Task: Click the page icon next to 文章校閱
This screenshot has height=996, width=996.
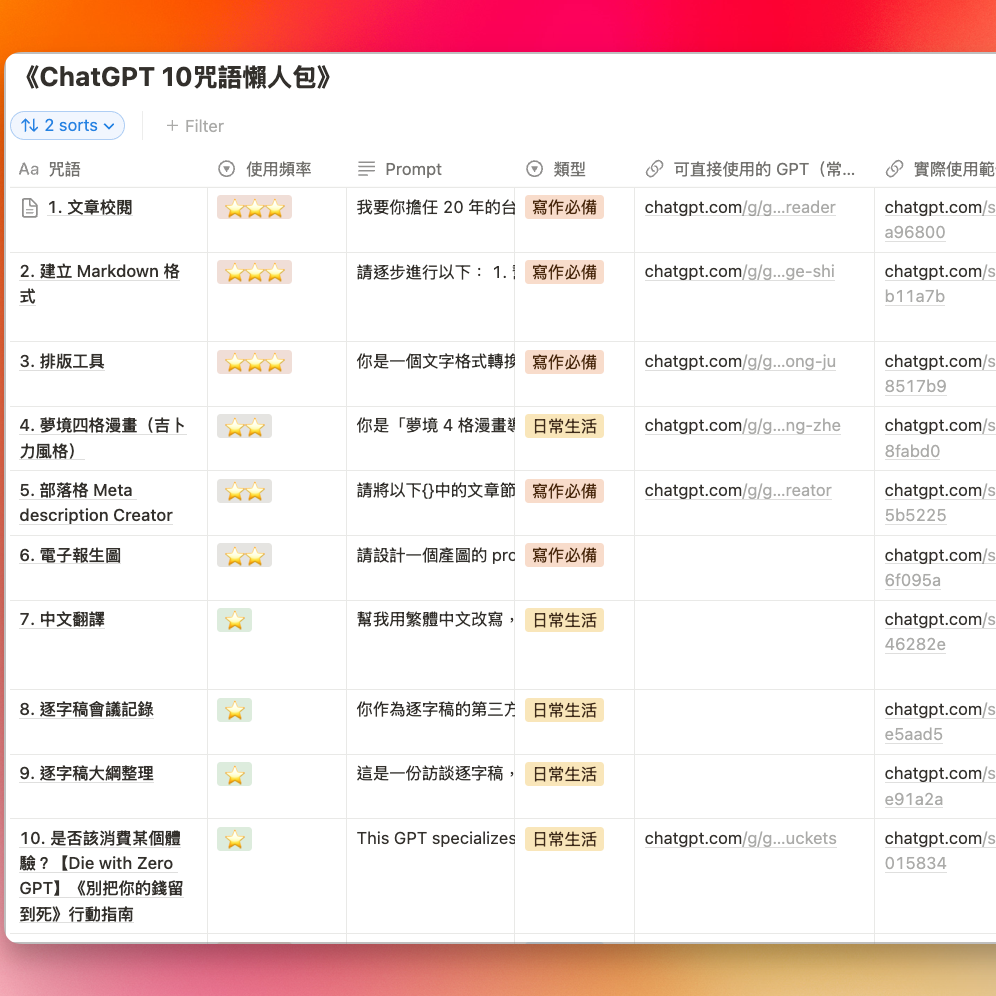Action: (29, 208)
